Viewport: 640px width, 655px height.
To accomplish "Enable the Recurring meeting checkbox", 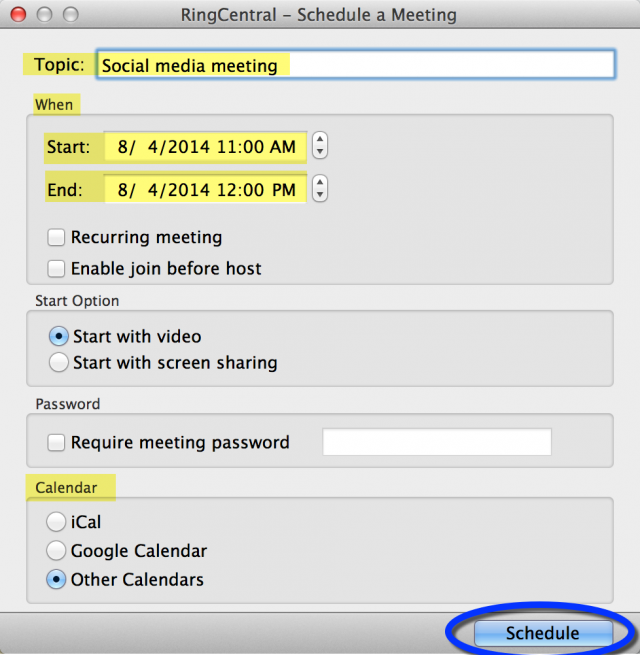I will click(x=57, y=238).
